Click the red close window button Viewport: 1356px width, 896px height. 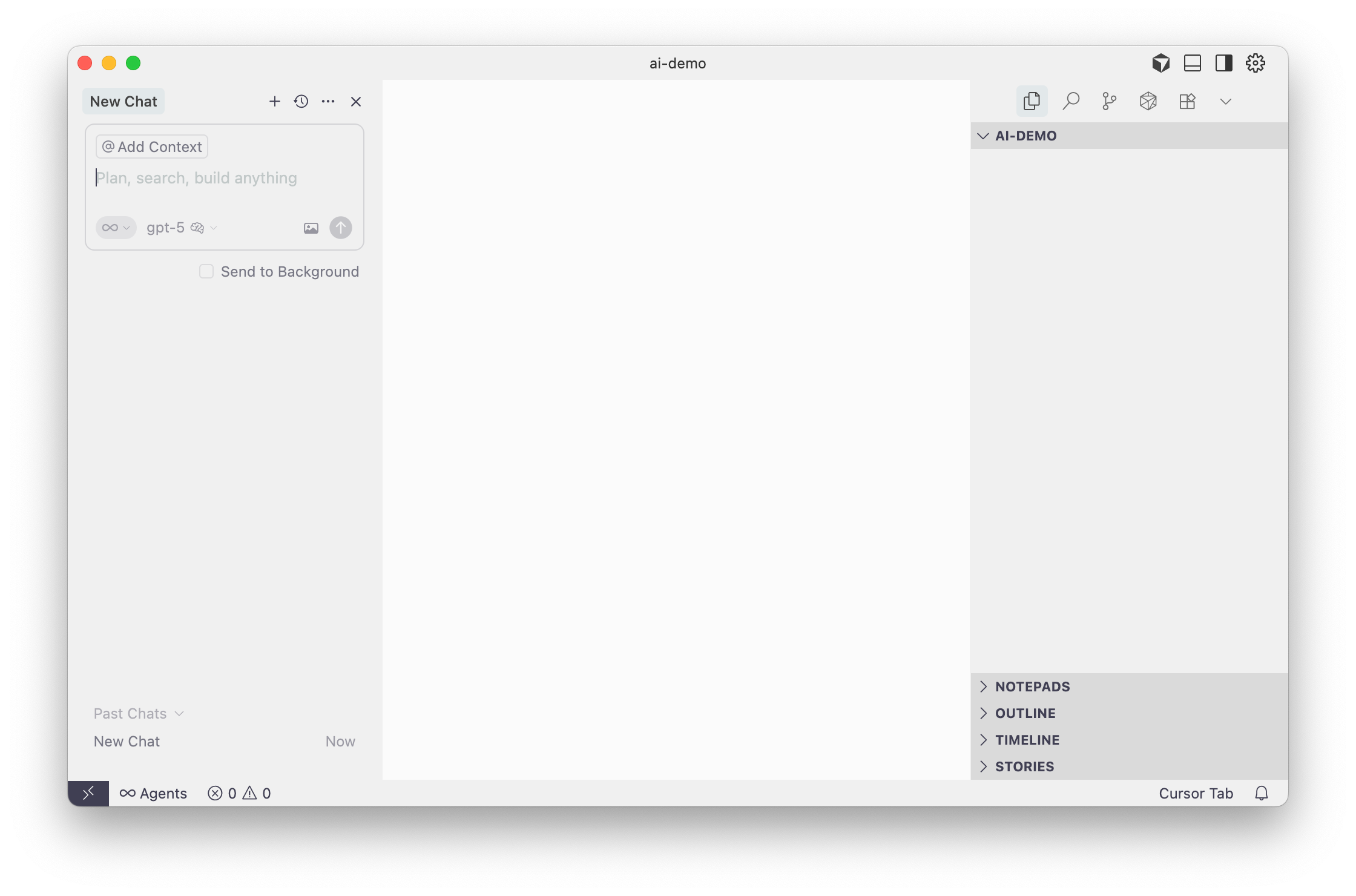click(85, 63)
